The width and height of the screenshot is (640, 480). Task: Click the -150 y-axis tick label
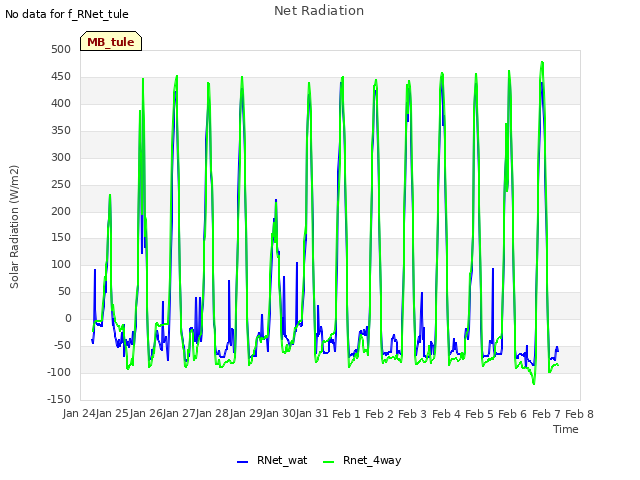(x=59, y=399)
